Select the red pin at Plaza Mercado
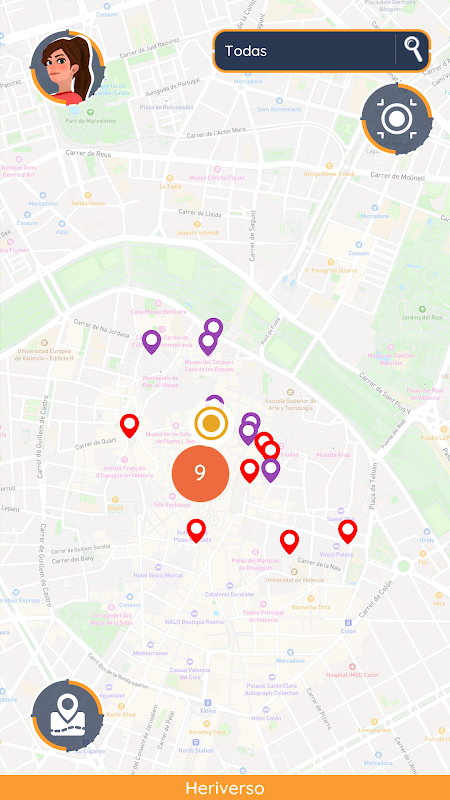450x800 pixels. 196,531
